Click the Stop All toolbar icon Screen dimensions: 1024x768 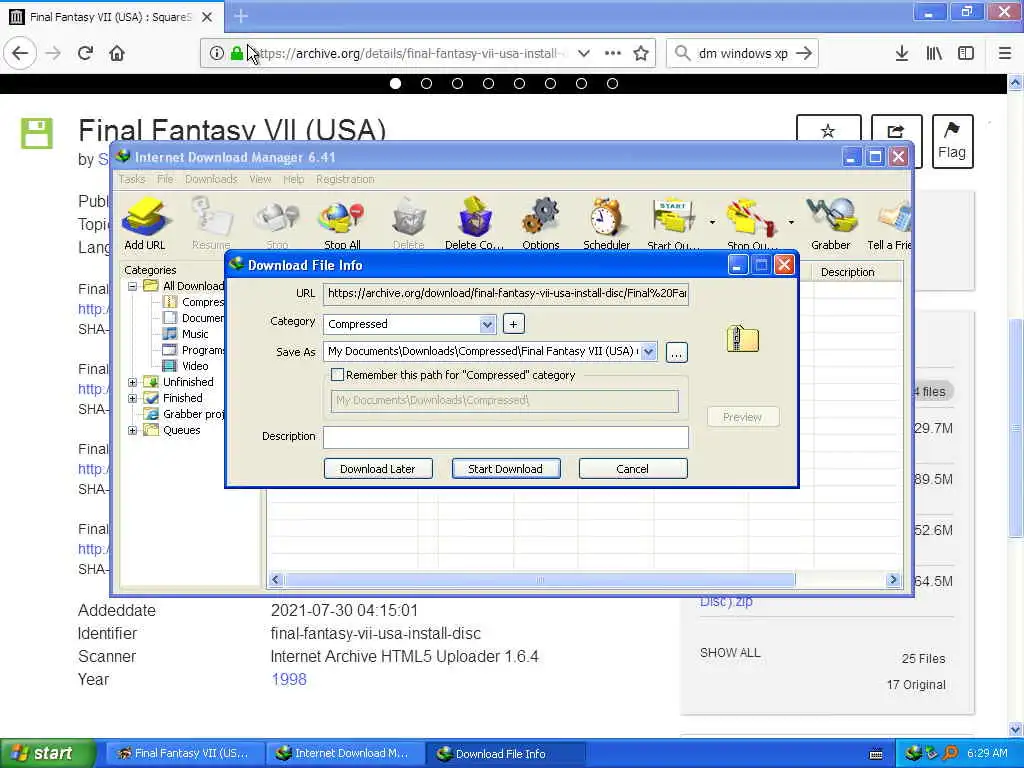tap(342, 224)
